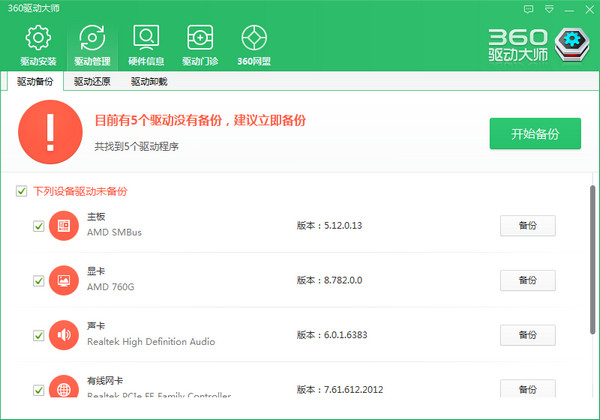Click the 主板 motherboard device icon
The height and width of the screenshot is (420, 600).
coord(64,226)
